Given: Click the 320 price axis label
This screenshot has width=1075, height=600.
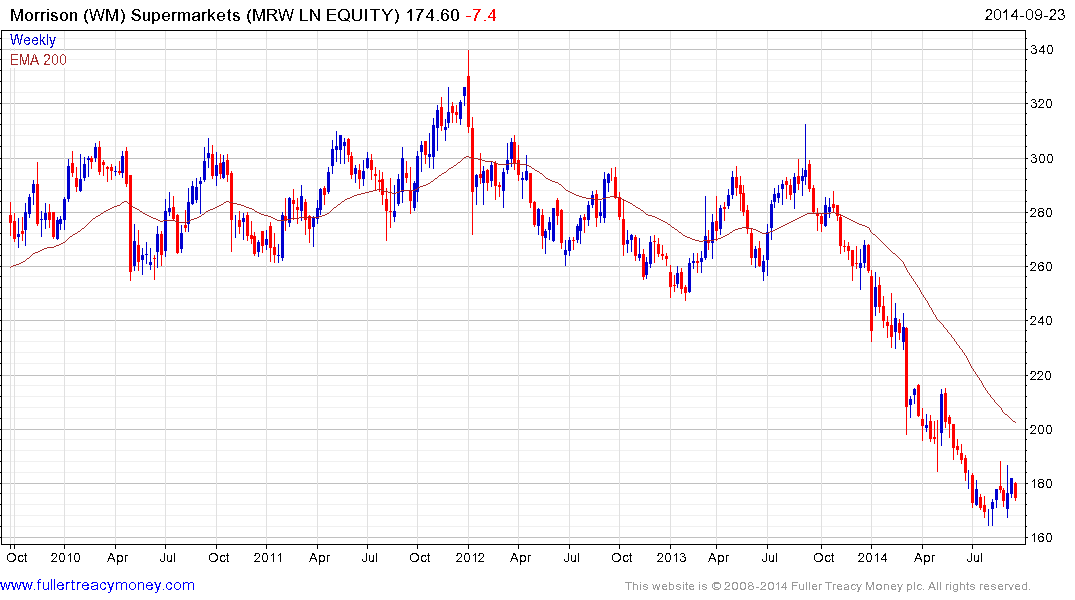Looking at the screenshot, I should tap(1041, 104).
